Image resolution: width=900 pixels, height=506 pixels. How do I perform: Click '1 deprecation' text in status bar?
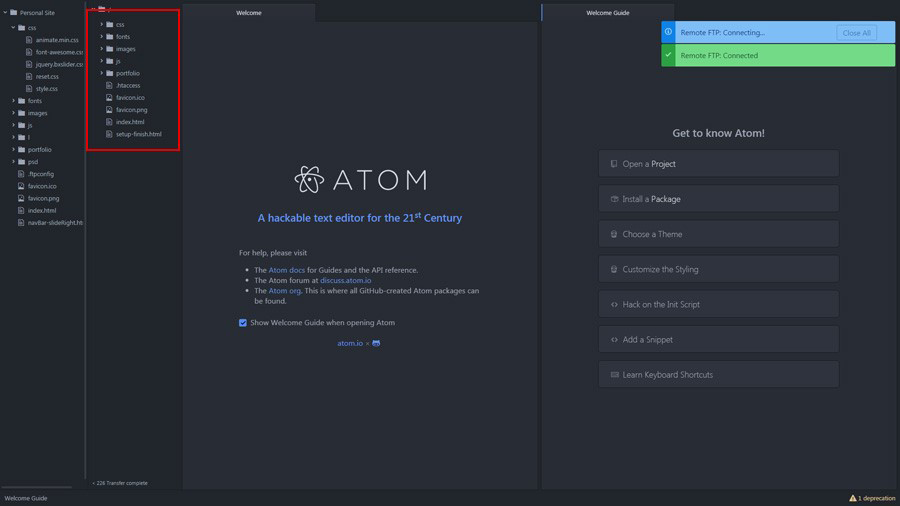coord(876,498)
